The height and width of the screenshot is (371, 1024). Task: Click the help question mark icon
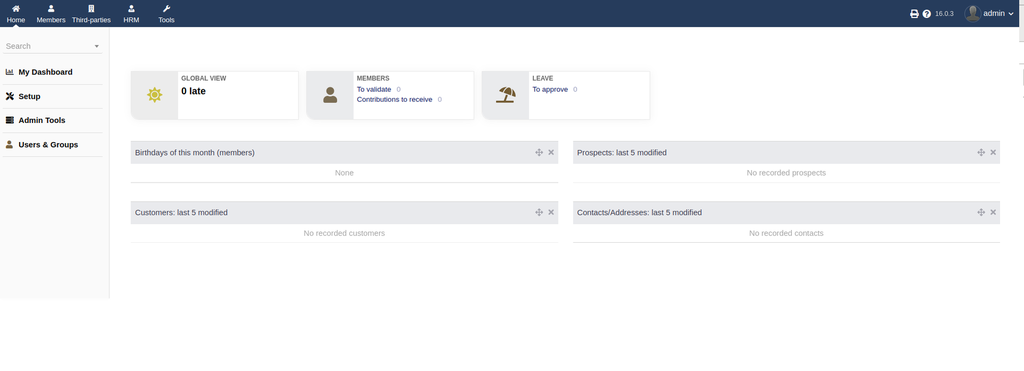(927, 14)
